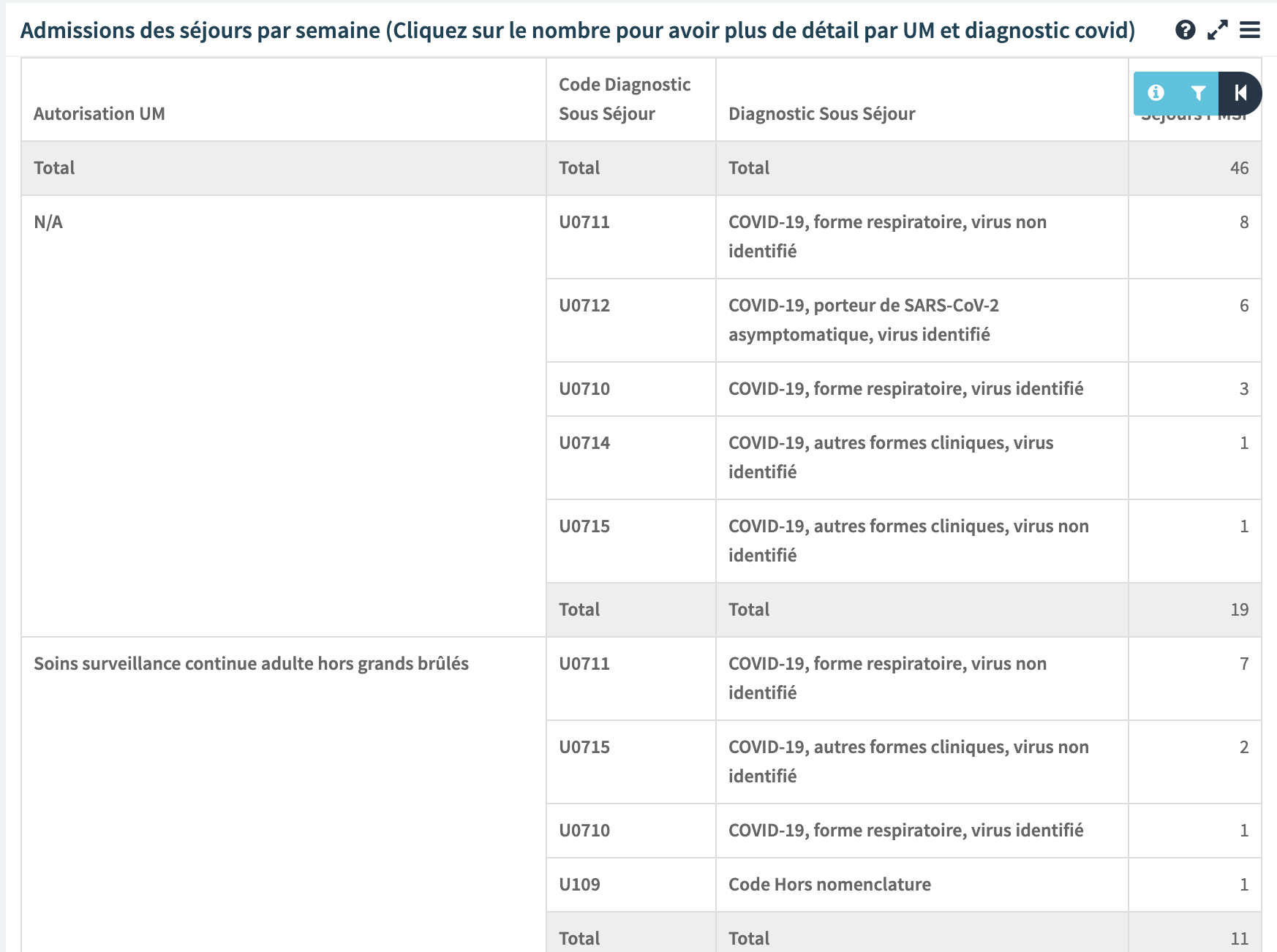
Task: Click the U0710 count 3 under N/A
Action: [1244, 389]
